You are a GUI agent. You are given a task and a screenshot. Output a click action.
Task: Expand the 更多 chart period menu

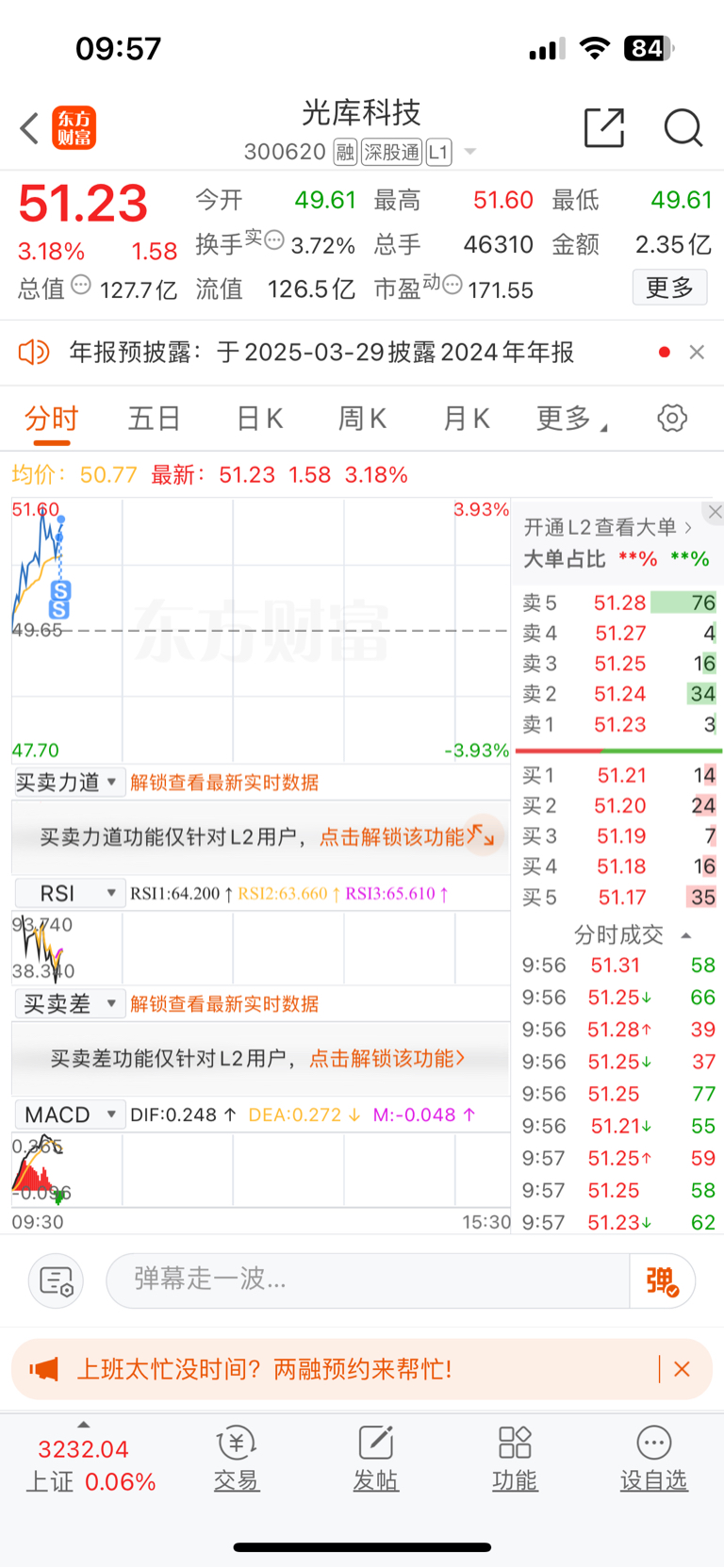point(571,418)
